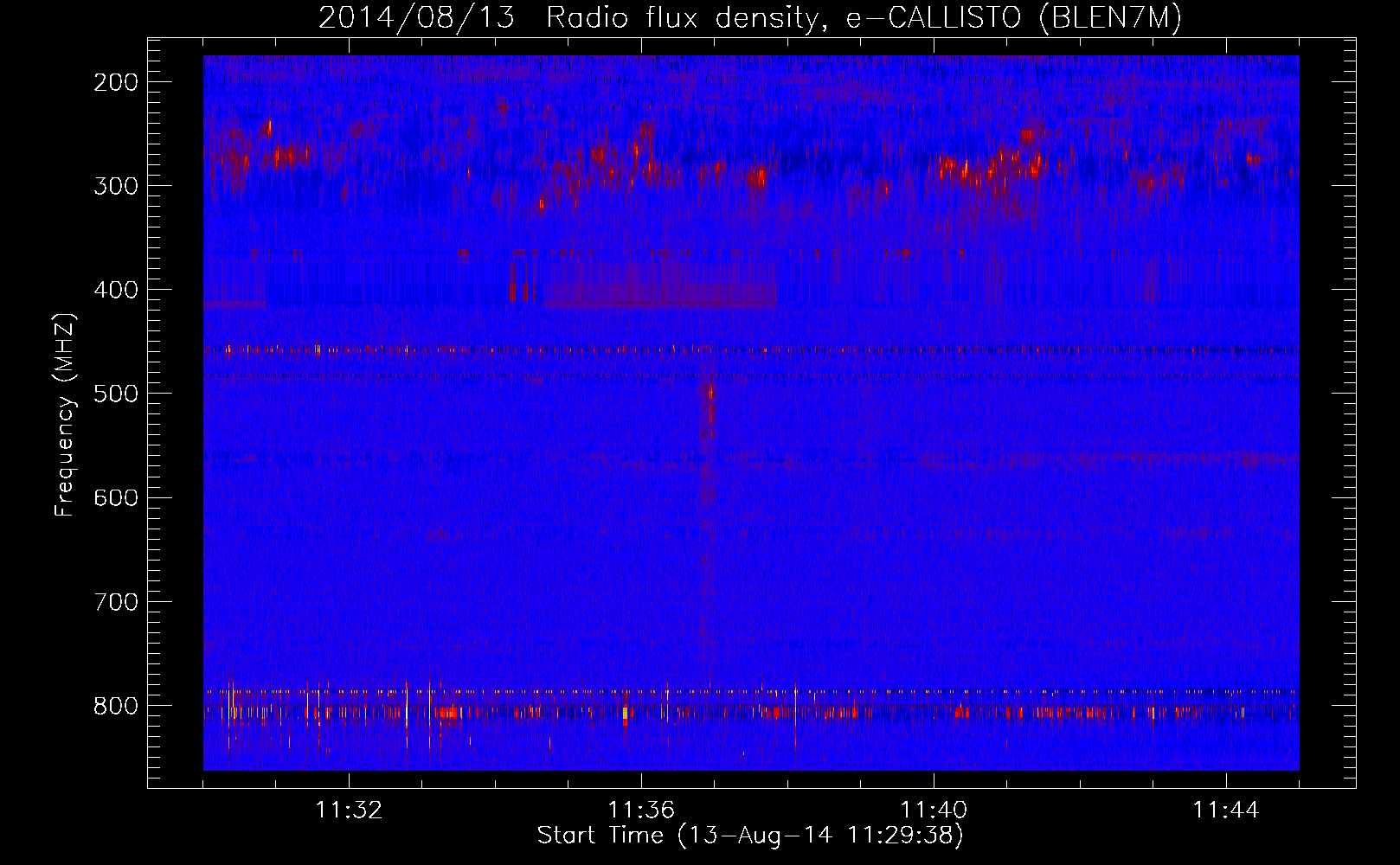Click the 800 frequency tick label
The width and height of the screenshot is (1400, 865).
115,706
